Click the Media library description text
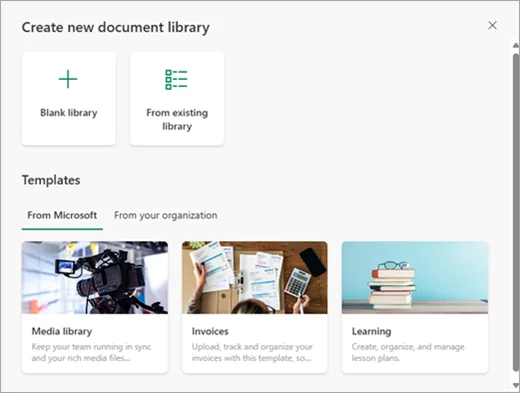 point(91,352)
